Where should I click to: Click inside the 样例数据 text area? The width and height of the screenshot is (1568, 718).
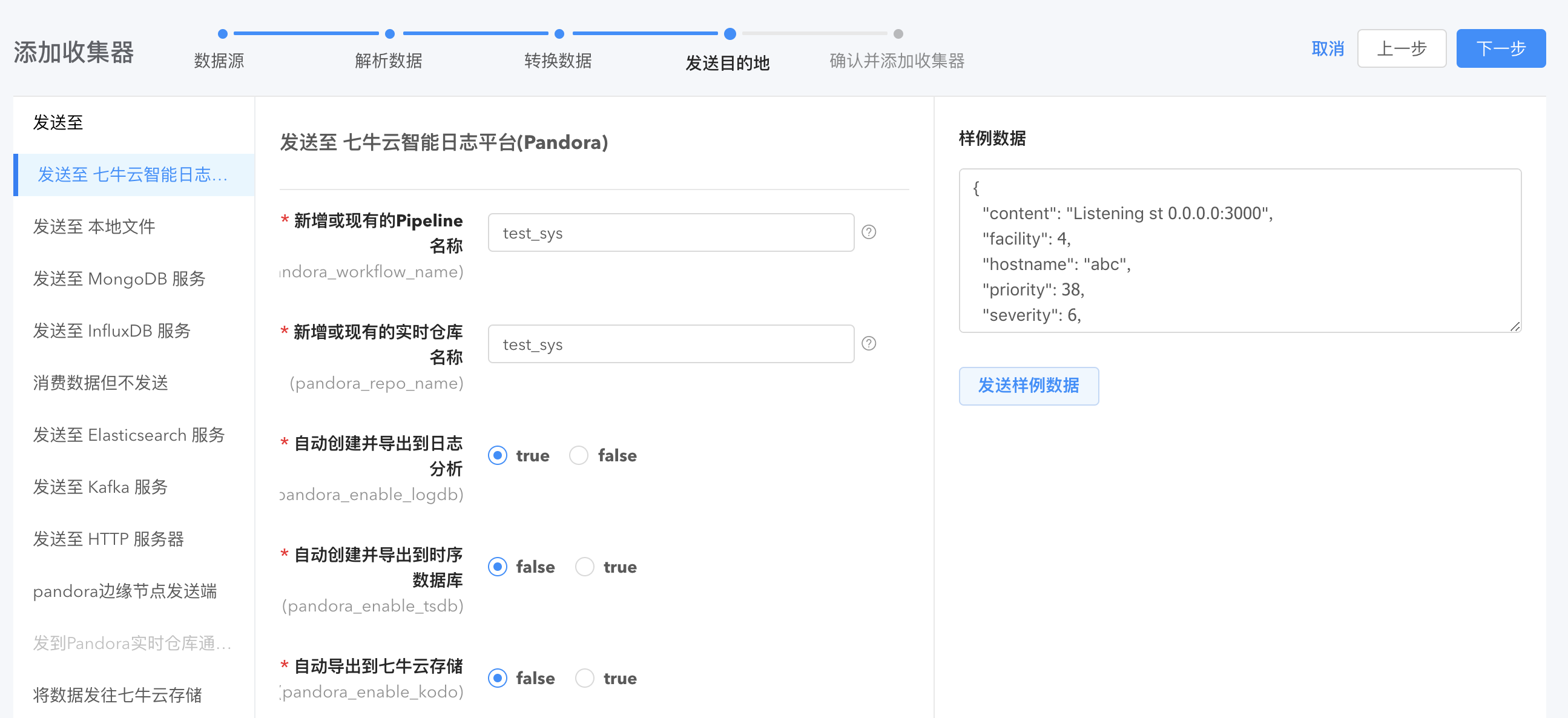[x=1240, y=251]
